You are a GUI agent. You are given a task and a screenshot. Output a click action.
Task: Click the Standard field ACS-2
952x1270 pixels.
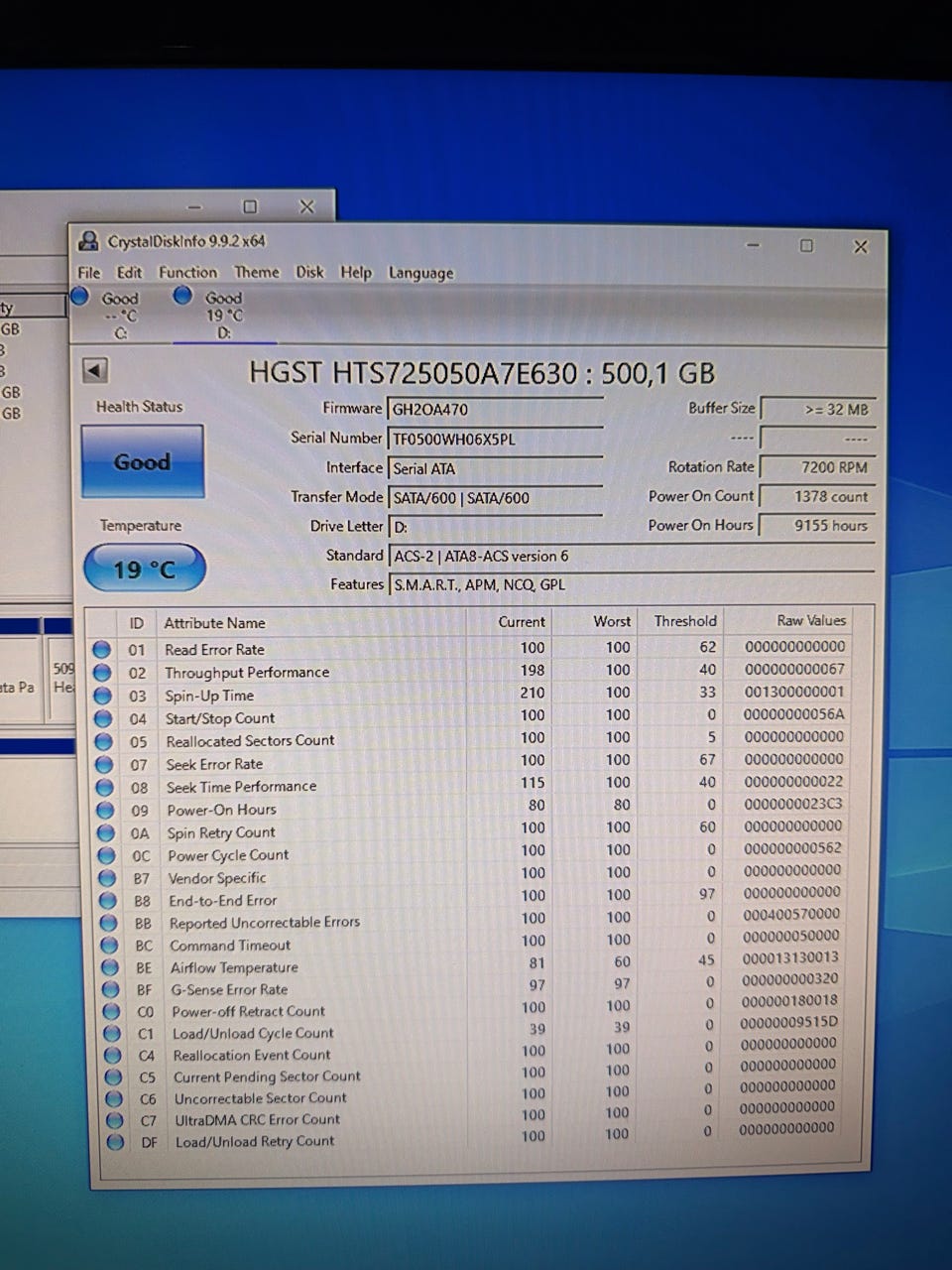[x=632, y=557]
